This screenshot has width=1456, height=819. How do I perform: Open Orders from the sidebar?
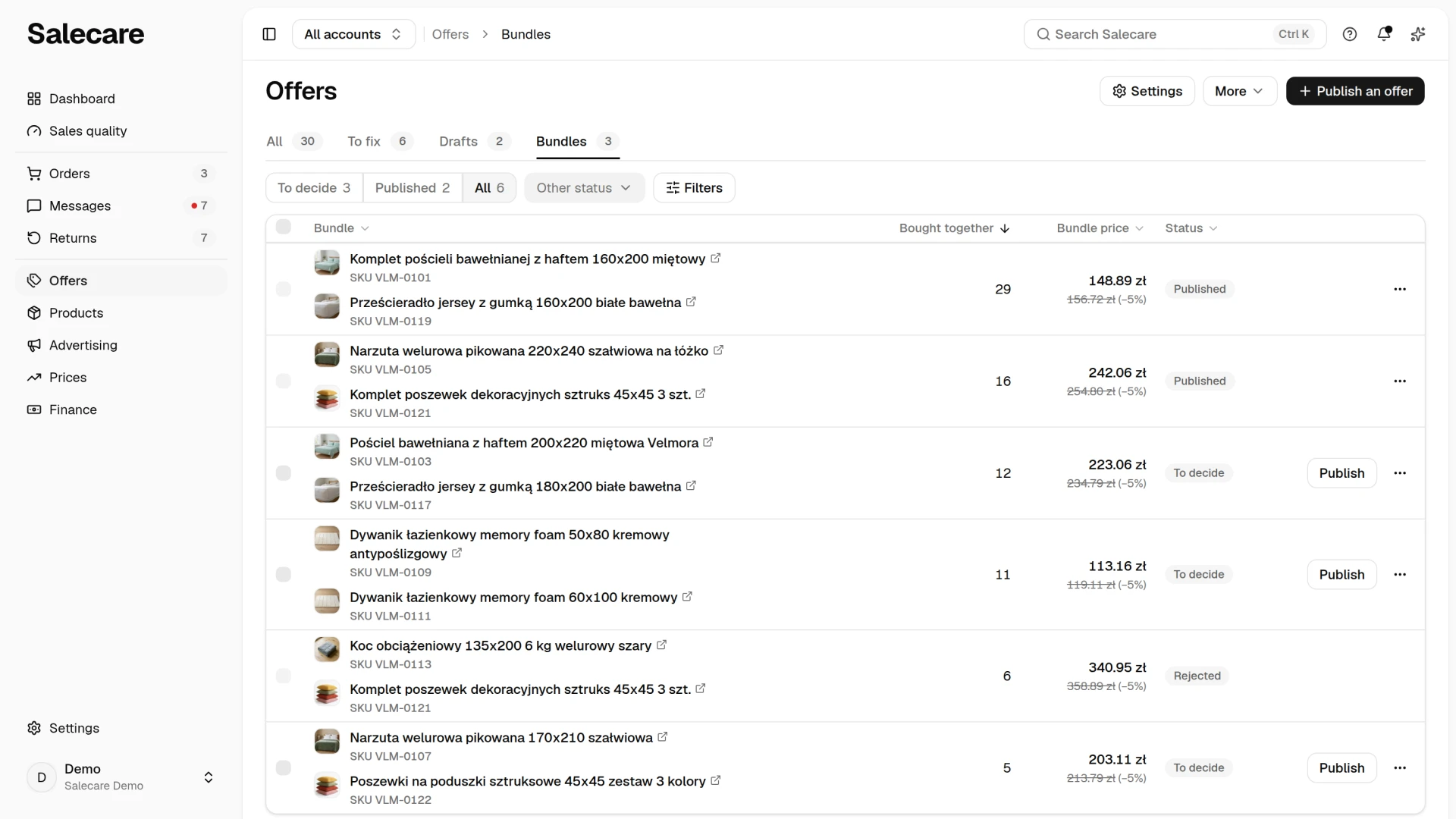click(121, 174)
